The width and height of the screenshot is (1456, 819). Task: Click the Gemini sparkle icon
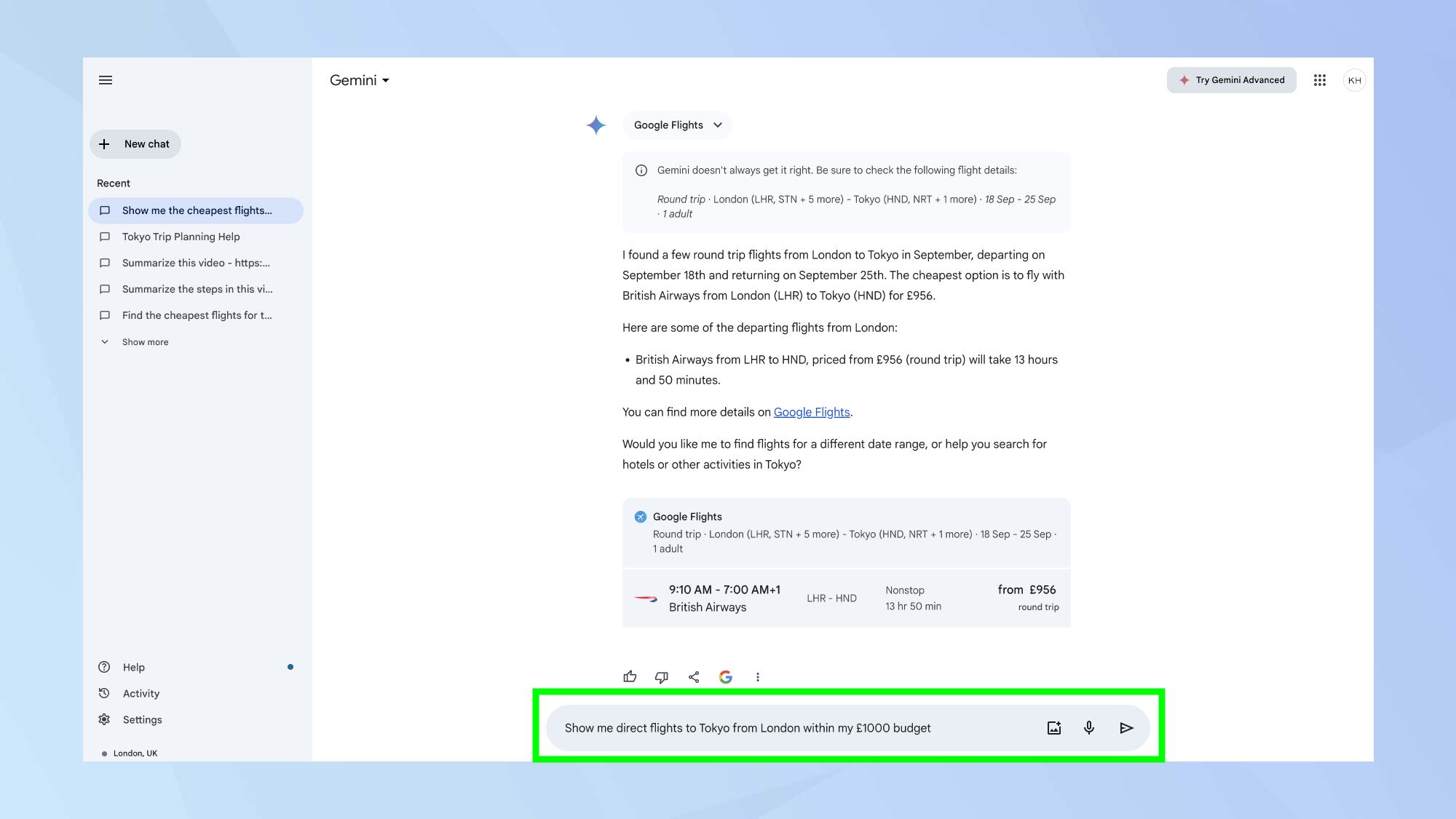coord(596,125)
